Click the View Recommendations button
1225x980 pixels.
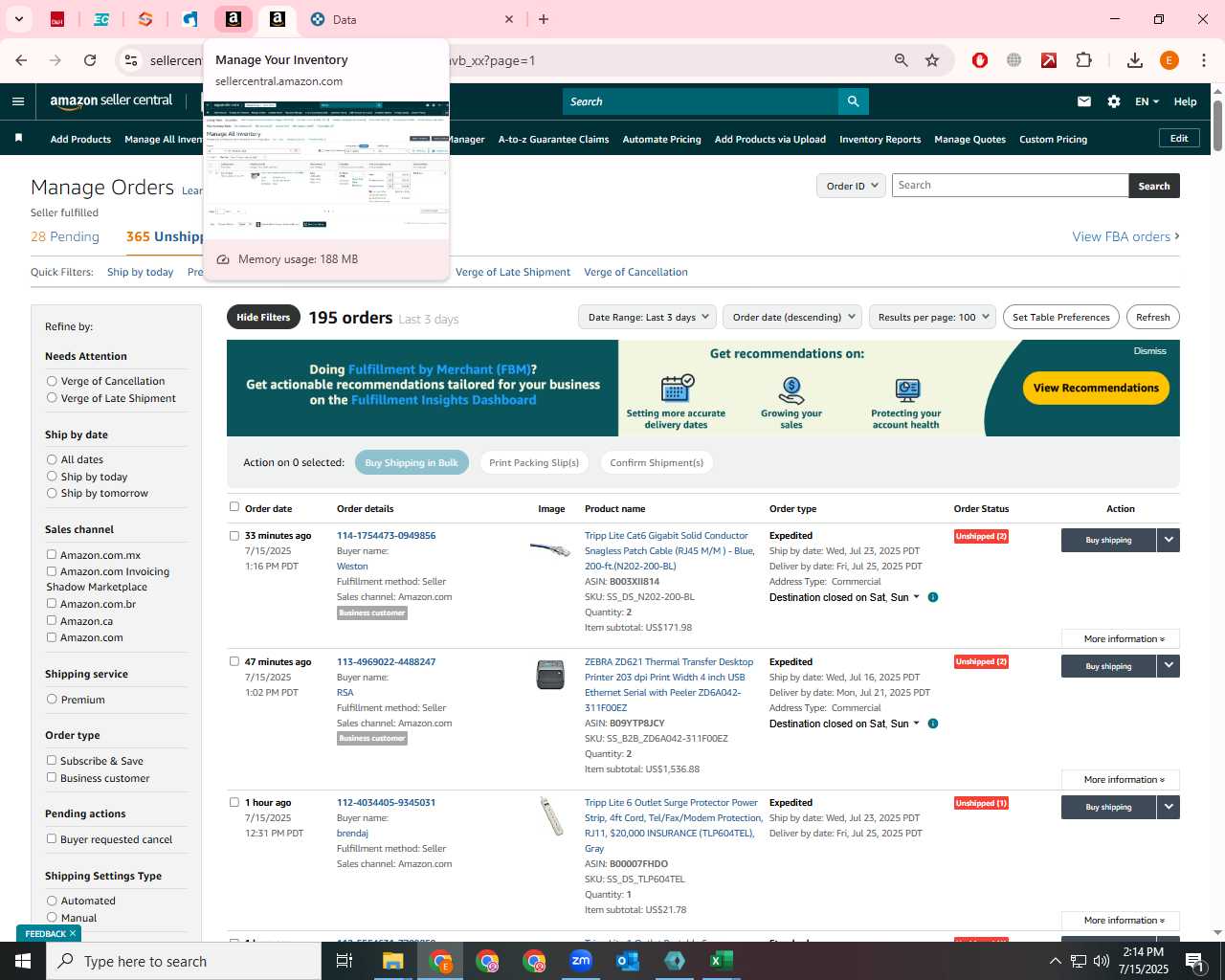click(1096, 388)
